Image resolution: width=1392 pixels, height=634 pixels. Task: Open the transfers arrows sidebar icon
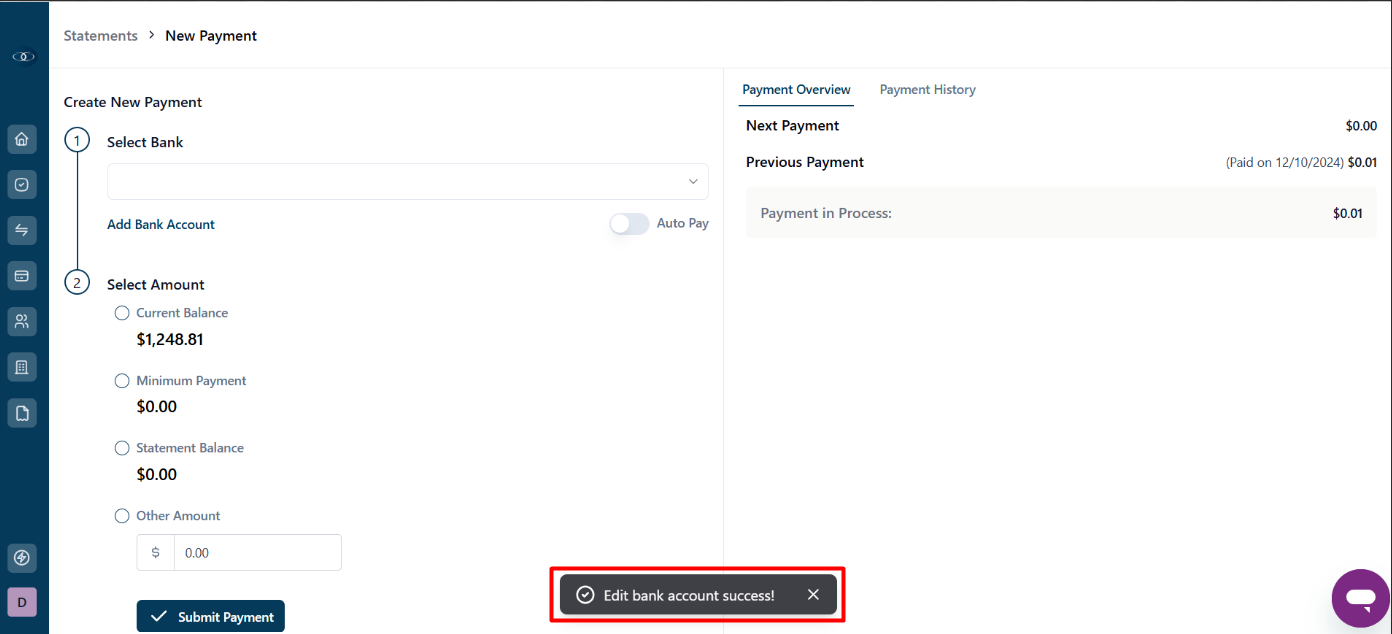(22, 230)
